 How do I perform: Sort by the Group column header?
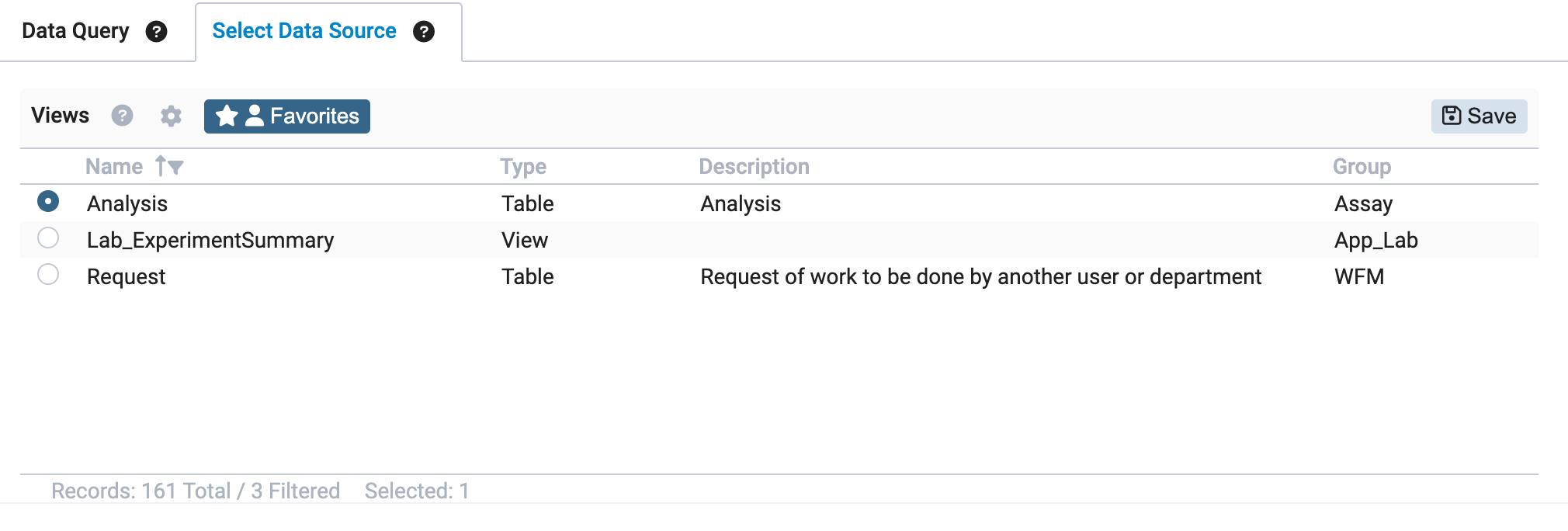[1361, 166]
